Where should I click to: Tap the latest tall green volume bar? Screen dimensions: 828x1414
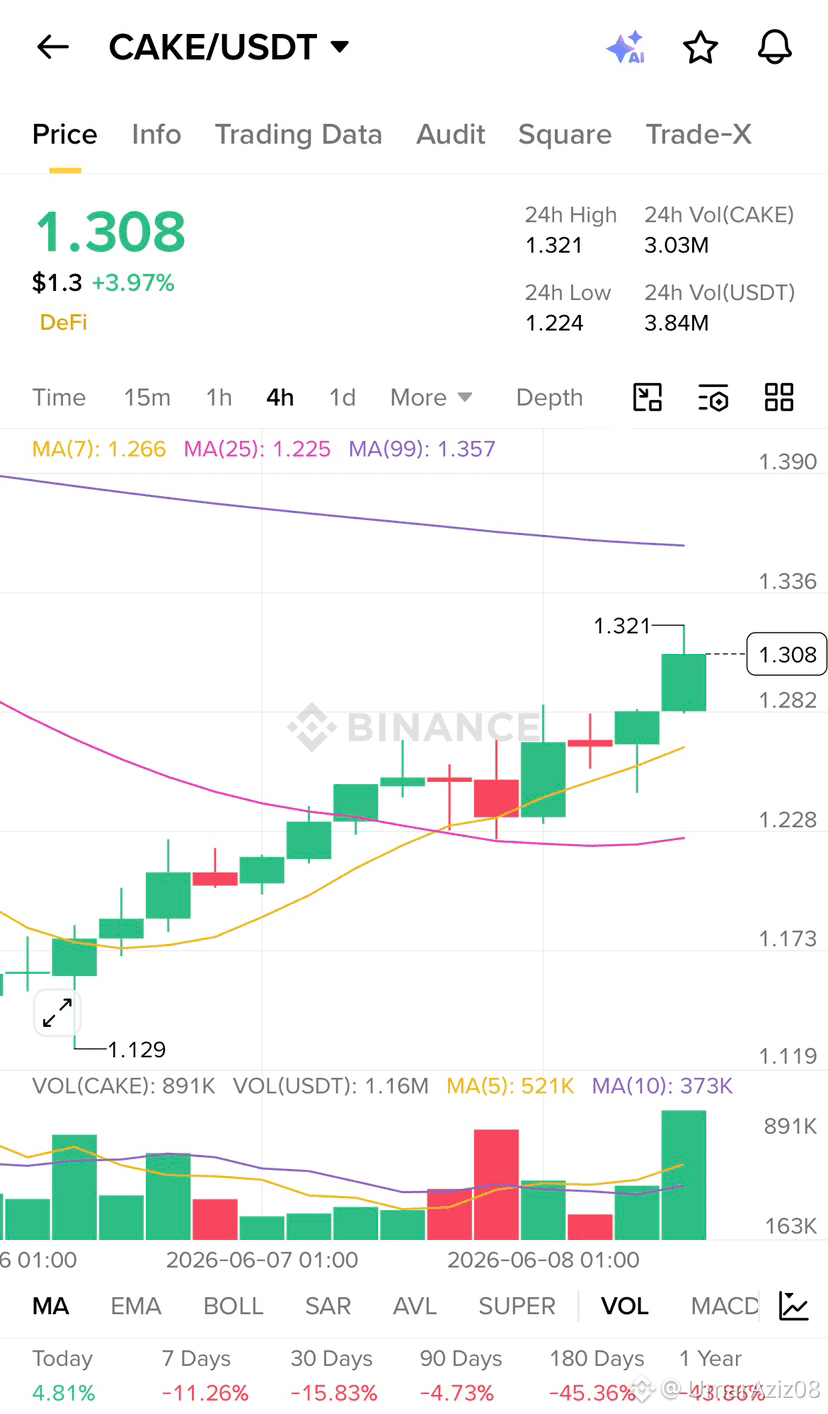pos(684,1175)
